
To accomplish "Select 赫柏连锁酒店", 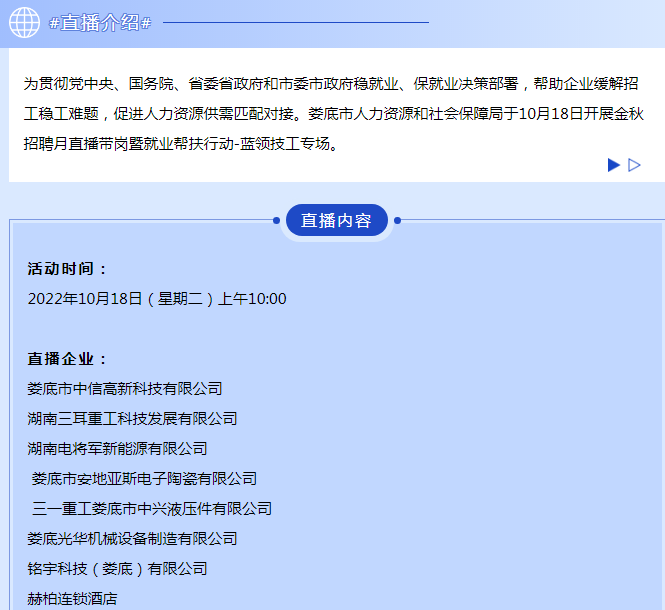I will pyautogui.click(x=72, y=599).
